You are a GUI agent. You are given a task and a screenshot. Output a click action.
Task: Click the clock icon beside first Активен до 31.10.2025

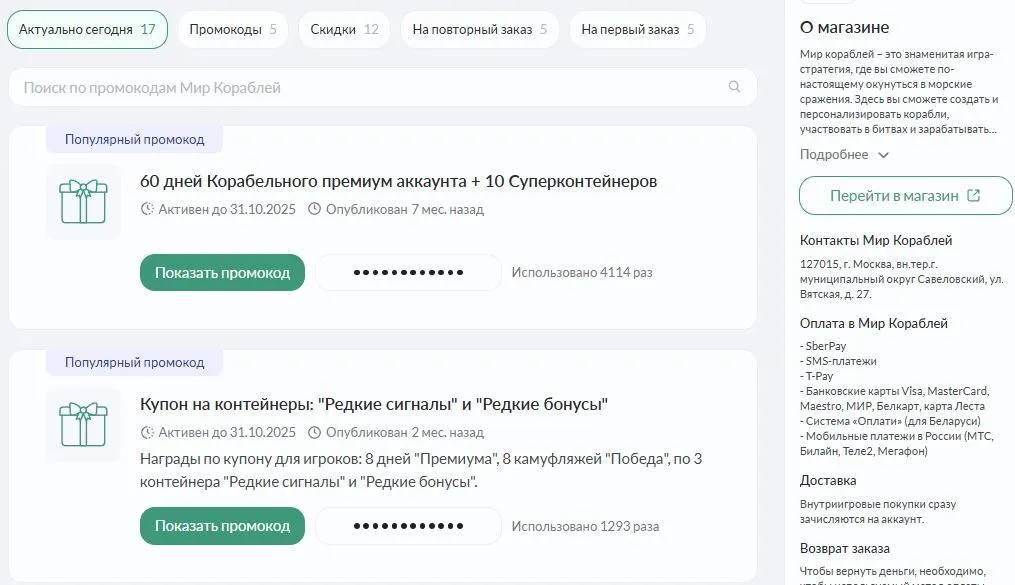coord(148,209)
